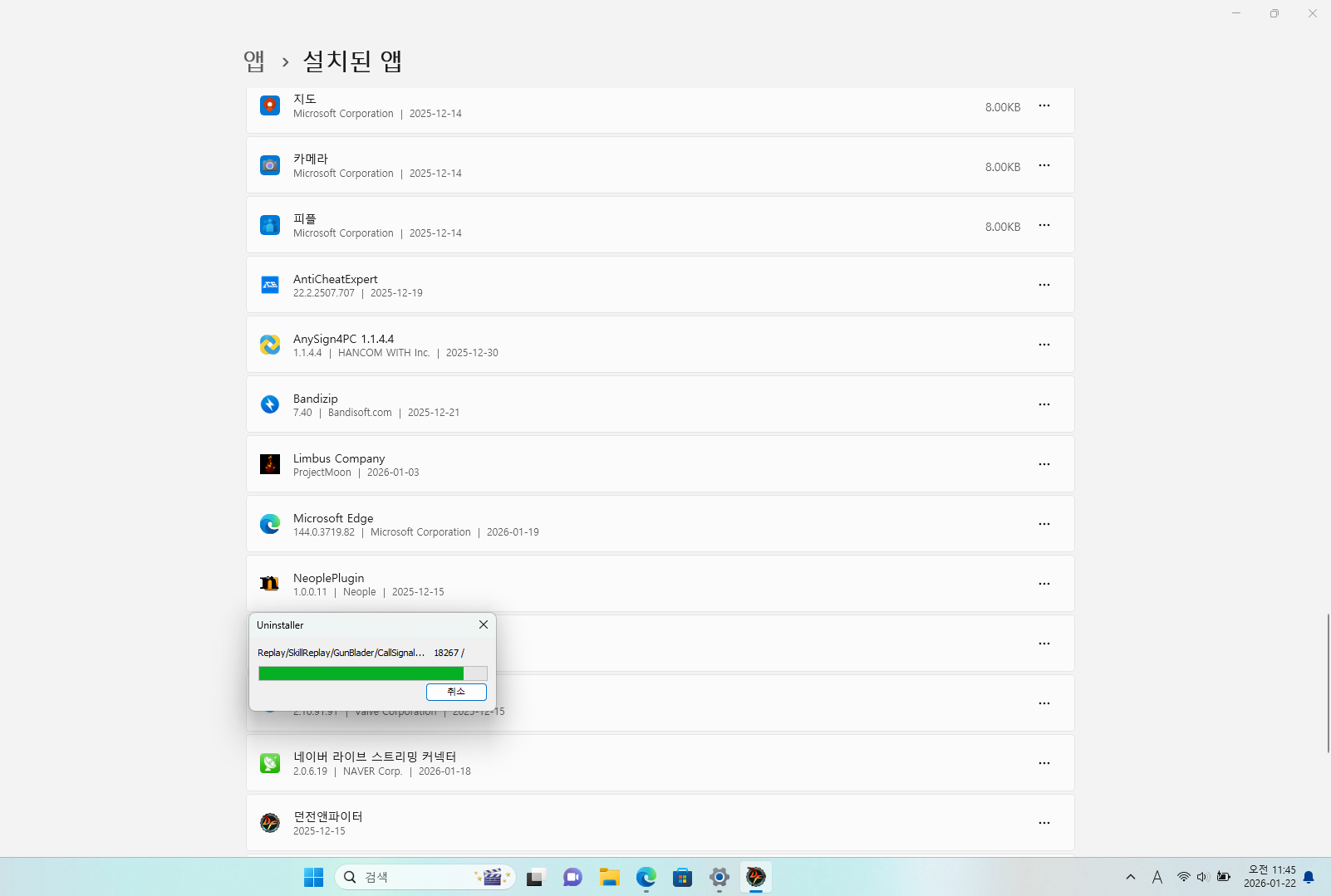Click the NeoplePlugin app icon
Screen dimensions: 1331x896
pos(270,584)
